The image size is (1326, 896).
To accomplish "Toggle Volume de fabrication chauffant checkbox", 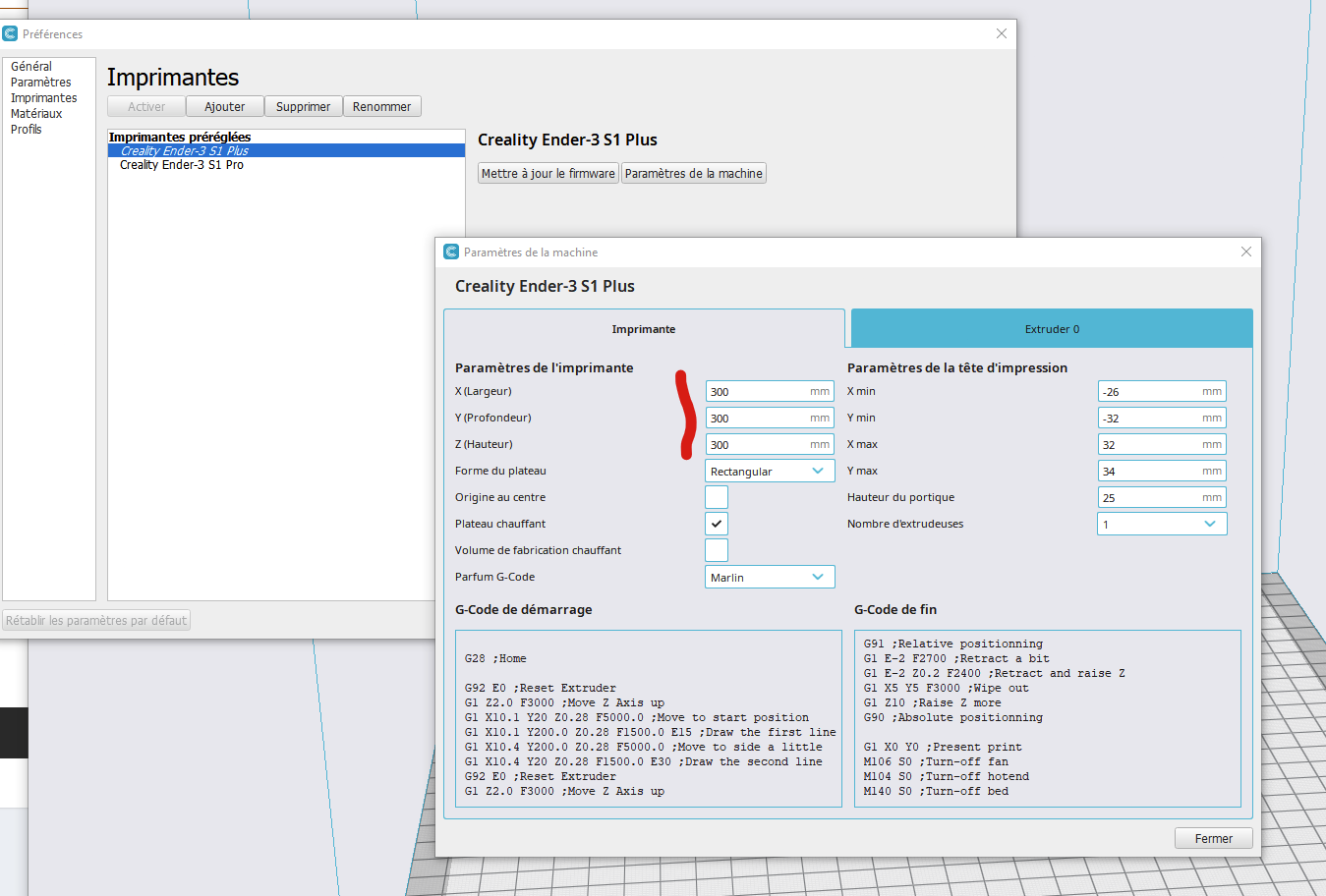I will point(717,550).
